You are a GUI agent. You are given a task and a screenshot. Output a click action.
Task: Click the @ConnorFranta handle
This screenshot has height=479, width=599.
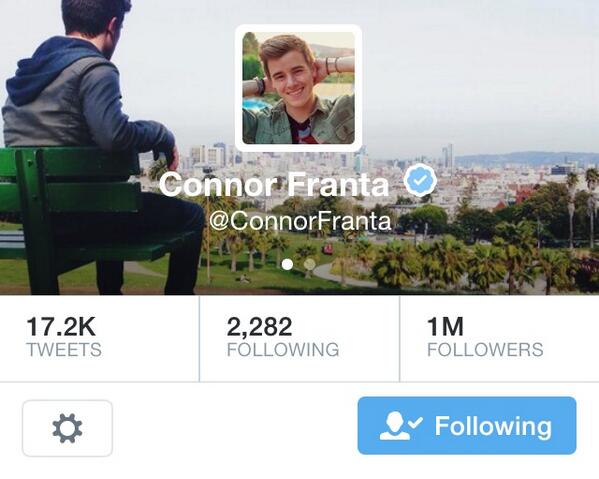[x=301, y=221]
